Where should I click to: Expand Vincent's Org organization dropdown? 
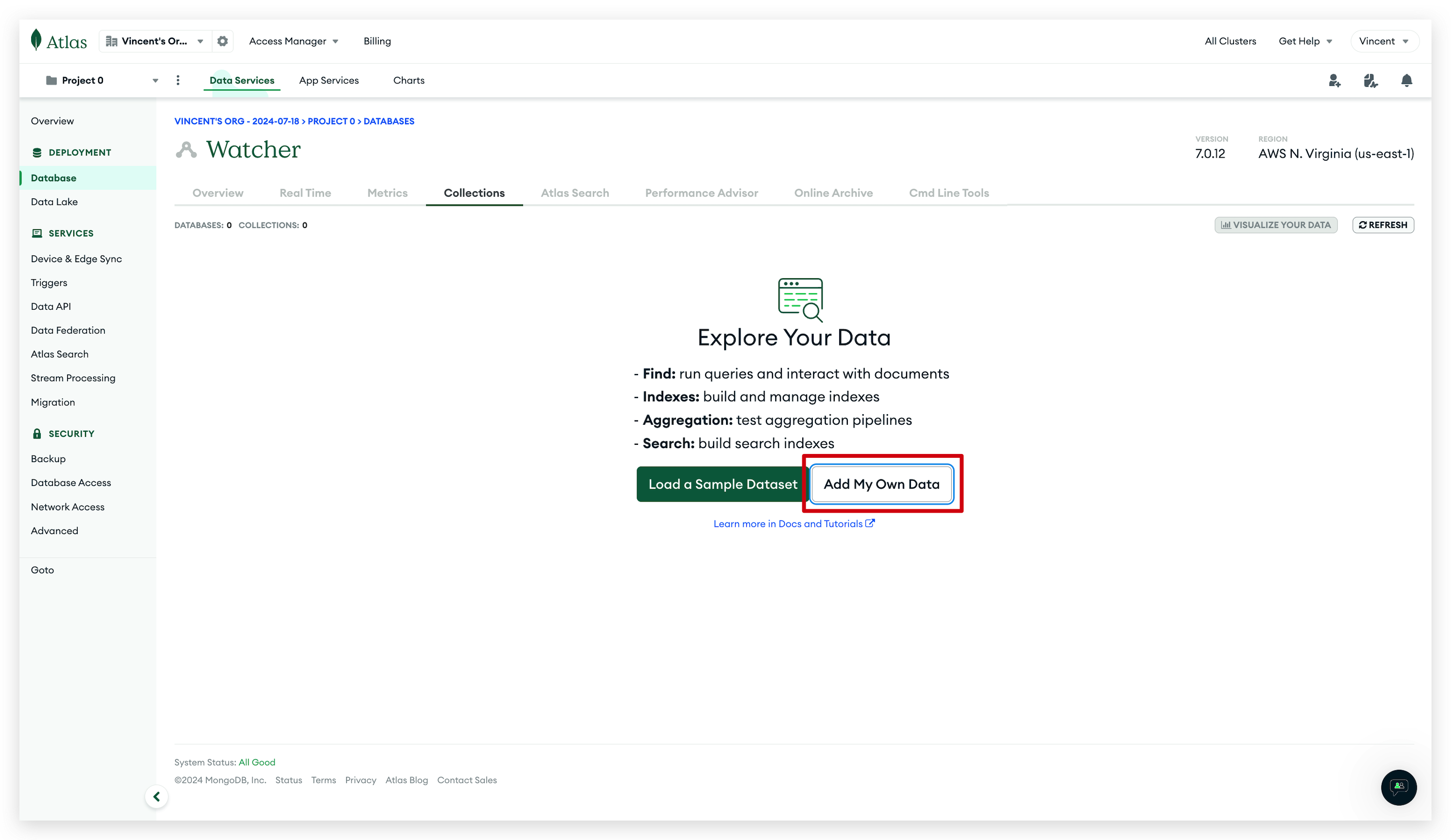[155, 41]
